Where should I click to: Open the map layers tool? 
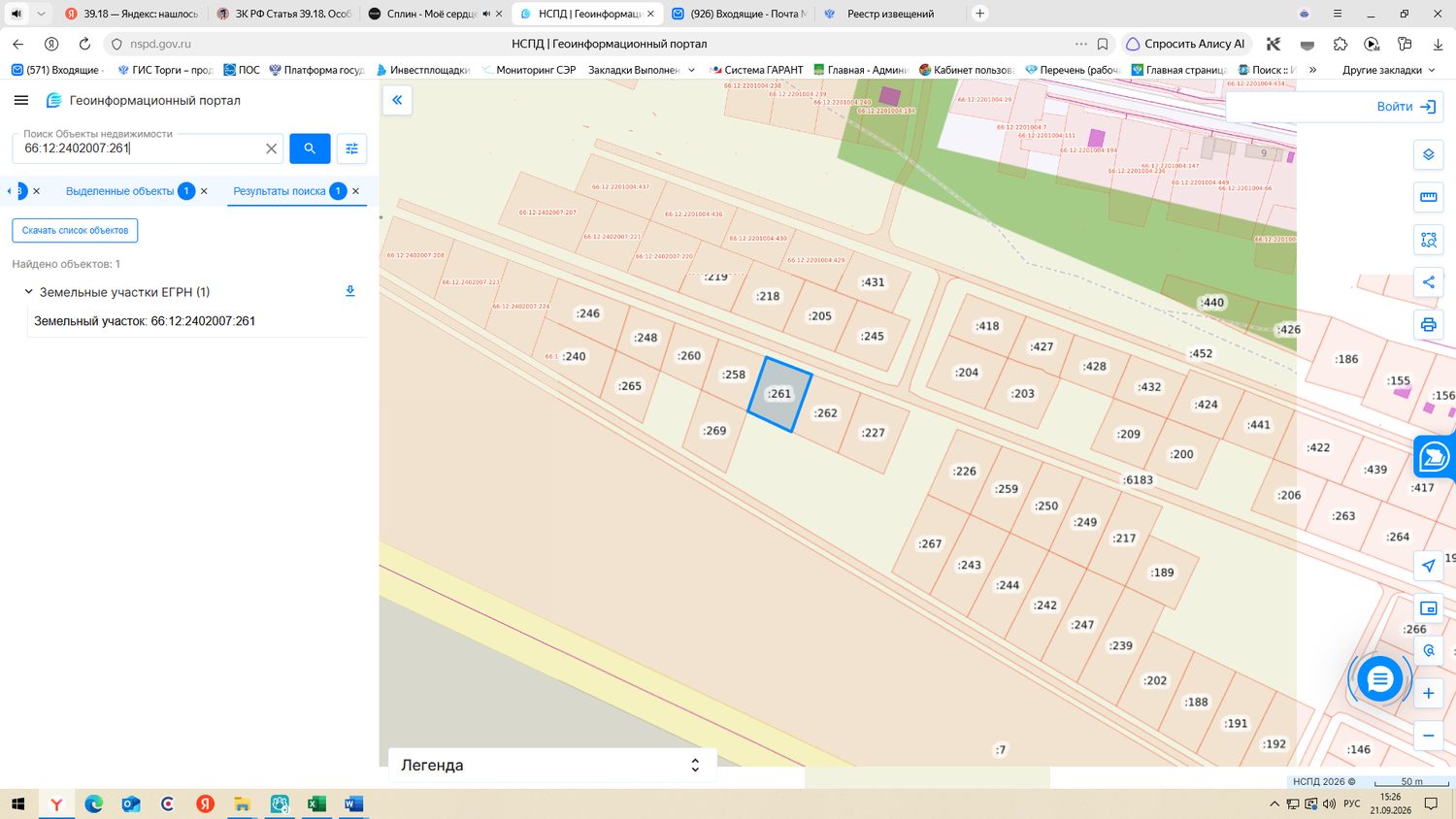pos(1429,155)
